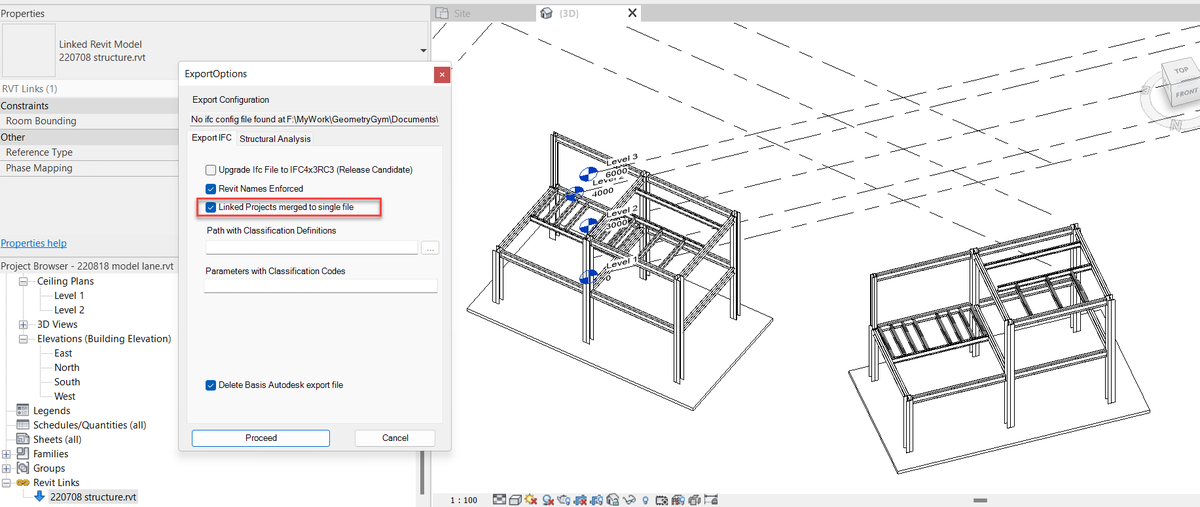Switch to the Structural Analysis tab
Image resolution: width=1200 pixels, height=507 pixels.
pos(275,138)
